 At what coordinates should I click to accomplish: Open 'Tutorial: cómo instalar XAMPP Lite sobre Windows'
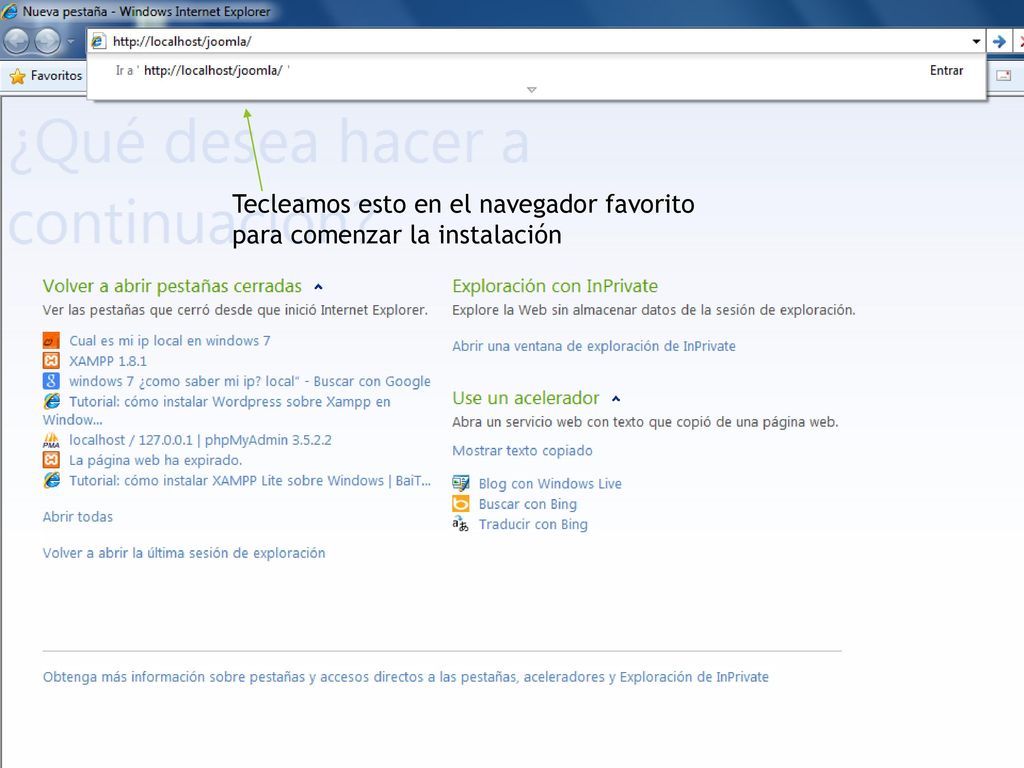250,481
